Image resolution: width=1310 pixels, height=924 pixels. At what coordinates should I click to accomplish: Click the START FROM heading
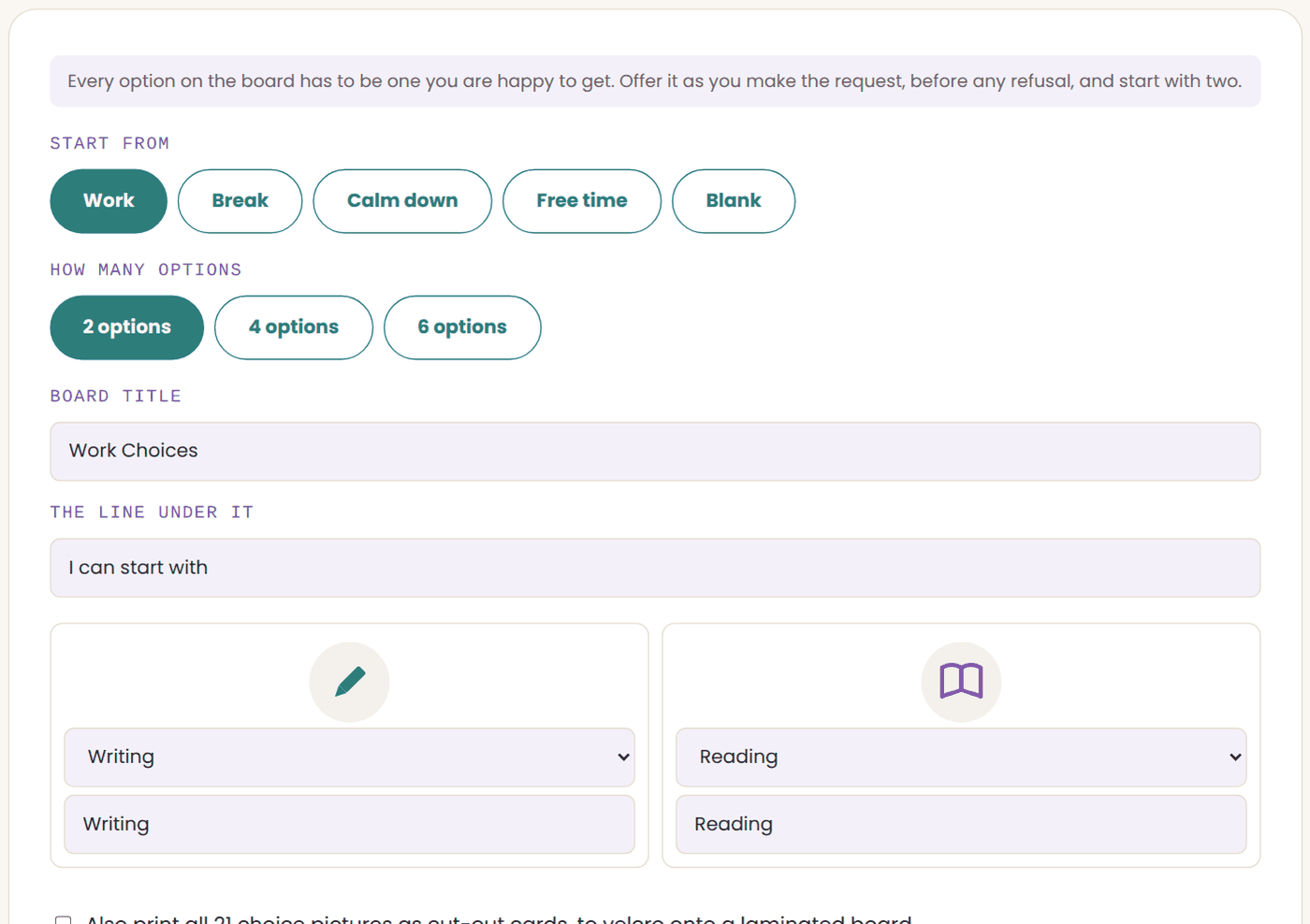point(109,143)
